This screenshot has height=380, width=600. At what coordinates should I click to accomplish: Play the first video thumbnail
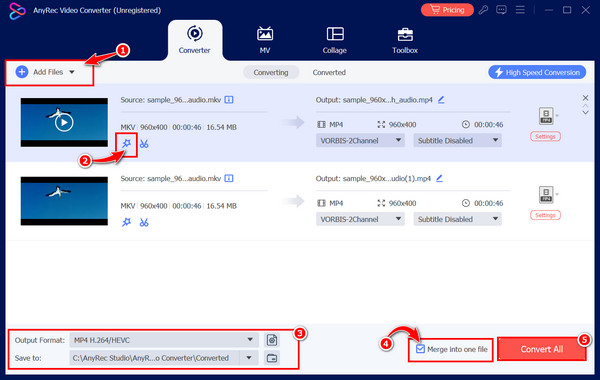coord(64,122)
